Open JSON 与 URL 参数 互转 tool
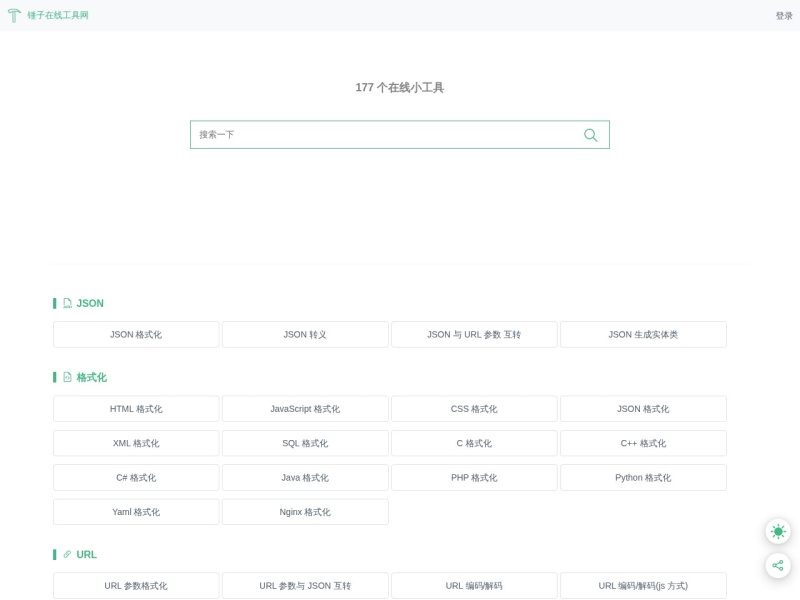This screenshot has width=800, height=600. (474, 335)
